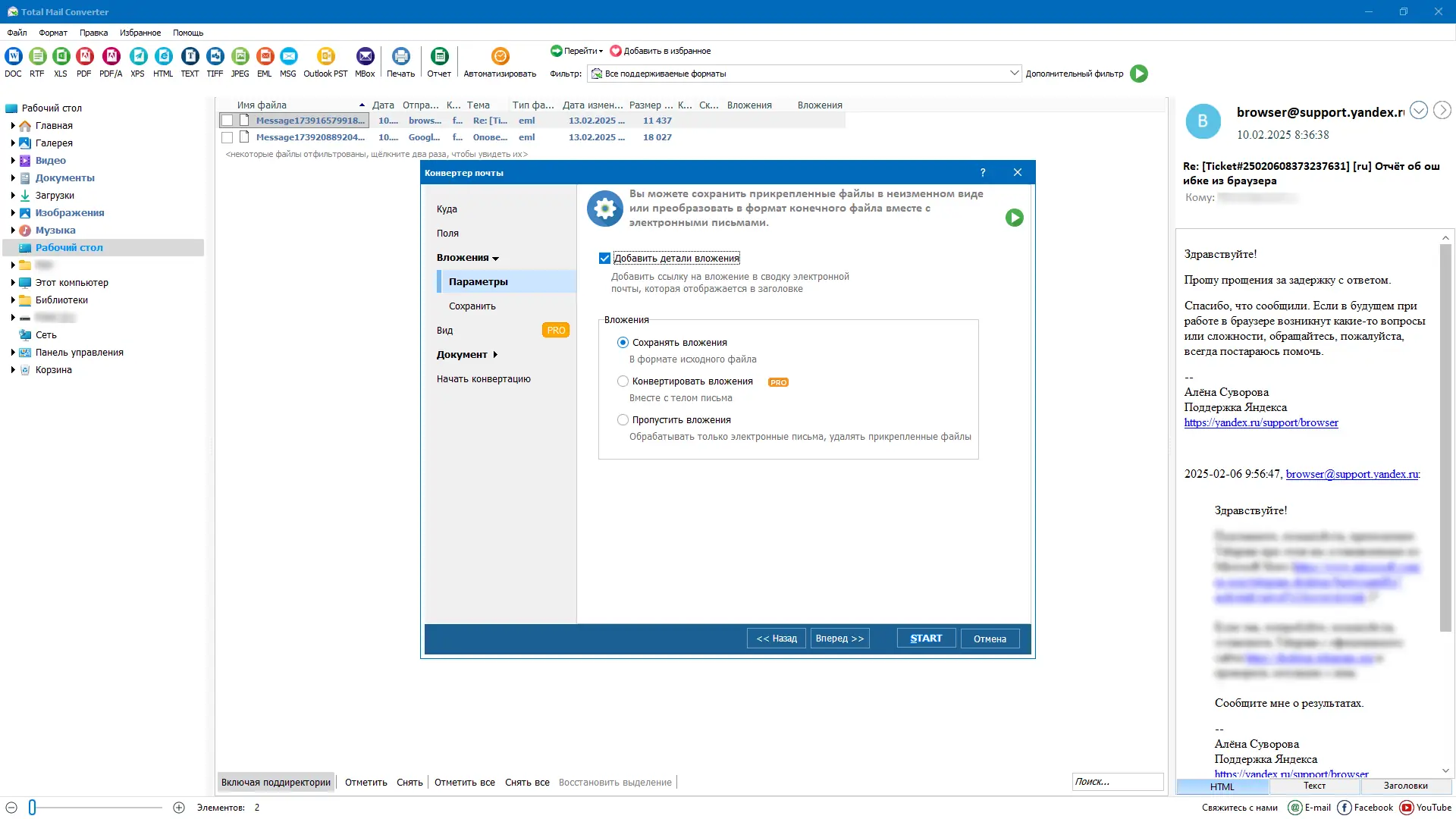Viewport: 1456px width, 819px height.
Task: Click the PDF format icon in toolbar
Action: tap(84, 56)
